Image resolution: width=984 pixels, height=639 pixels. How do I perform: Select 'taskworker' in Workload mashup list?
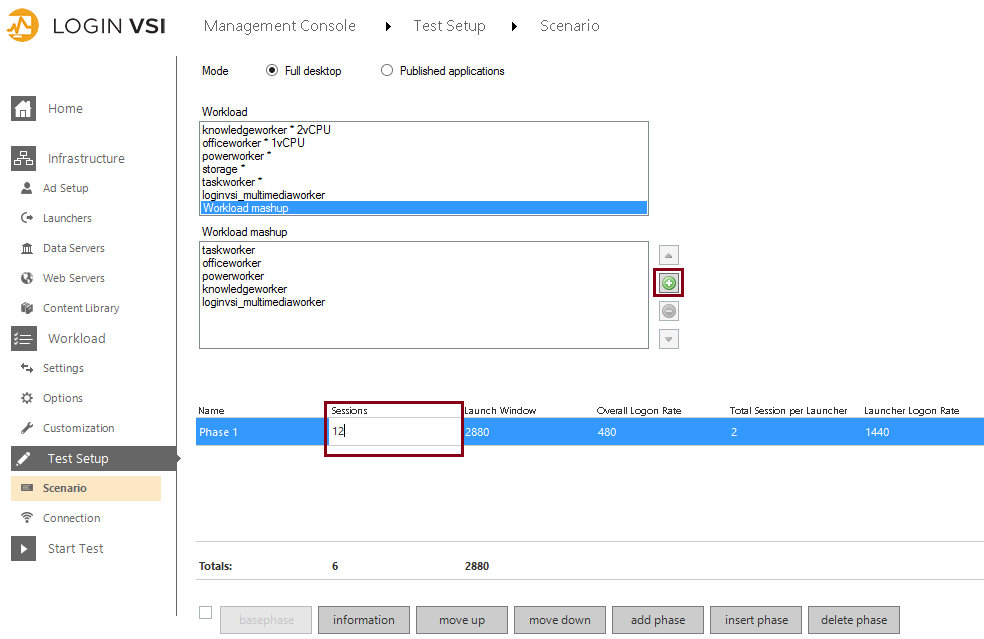424,250
